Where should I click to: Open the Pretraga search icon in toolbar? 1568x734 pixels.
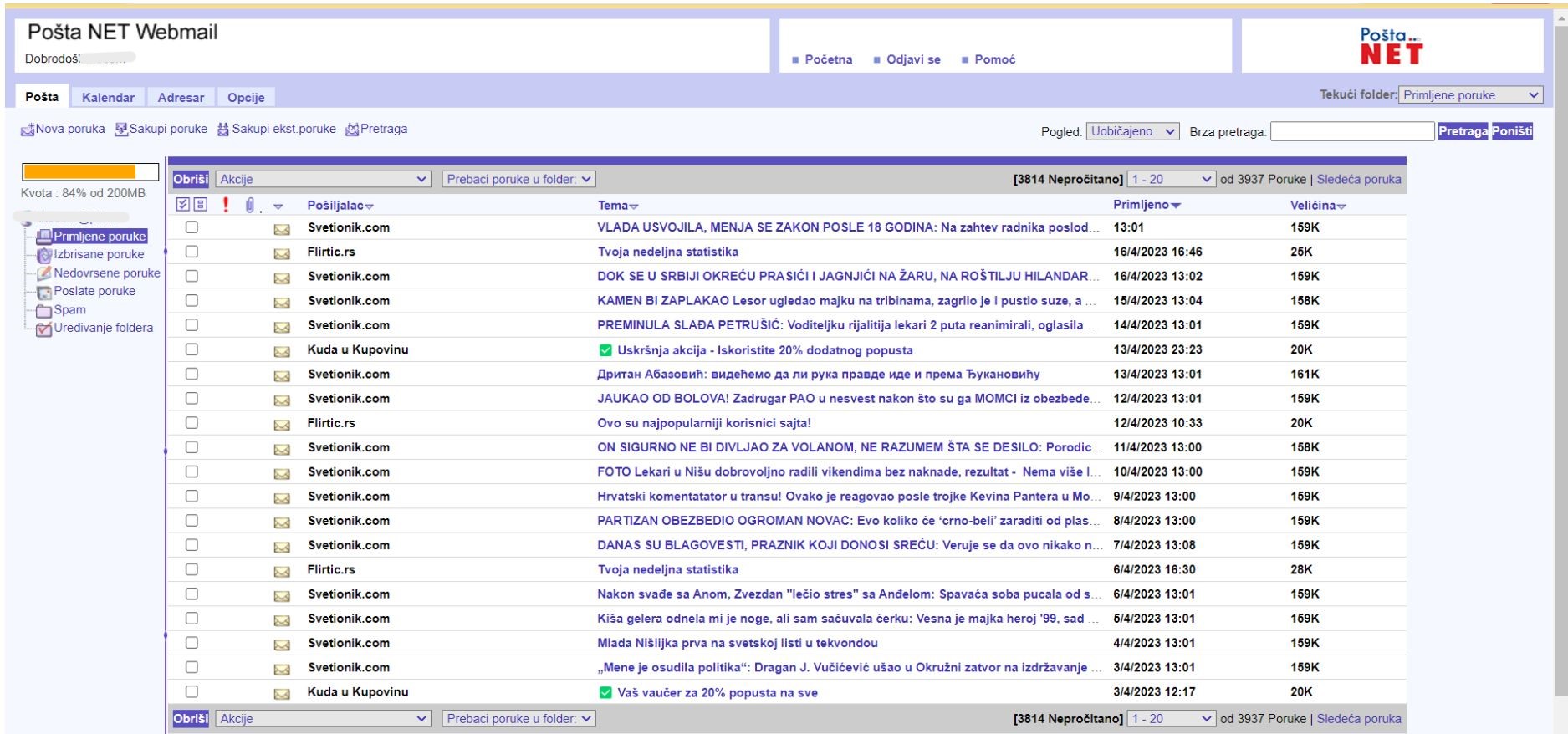click(352, 130)
